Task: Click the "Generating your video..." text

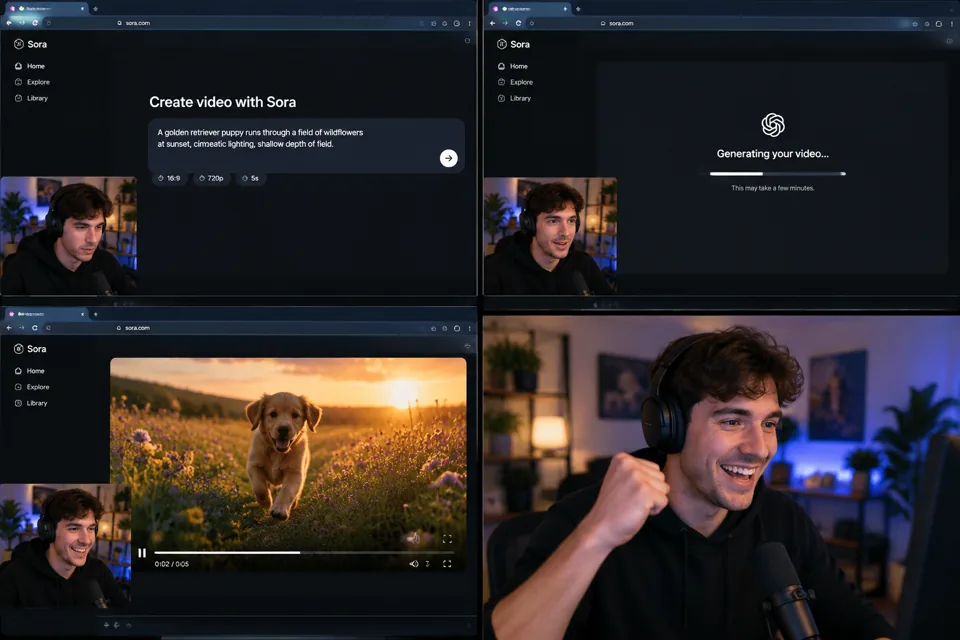Action: (773, 154)
